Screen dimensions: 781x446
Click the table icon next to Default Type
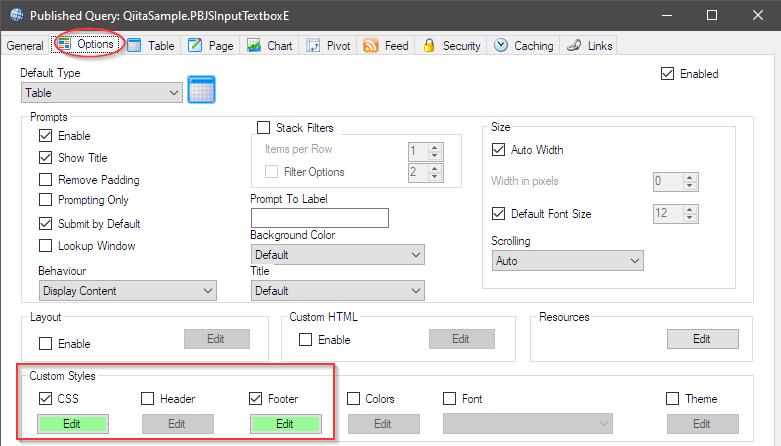[201, 90]
